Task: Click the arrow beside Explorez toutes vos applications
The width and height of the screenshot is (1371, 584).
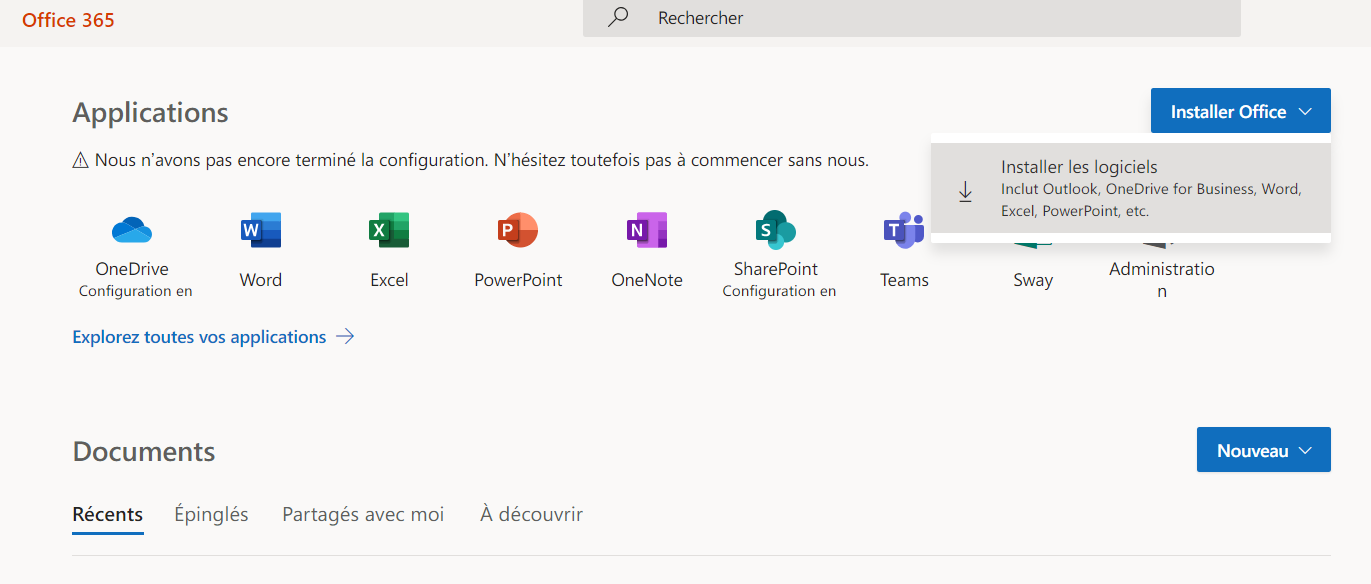Action: point(345,337)
